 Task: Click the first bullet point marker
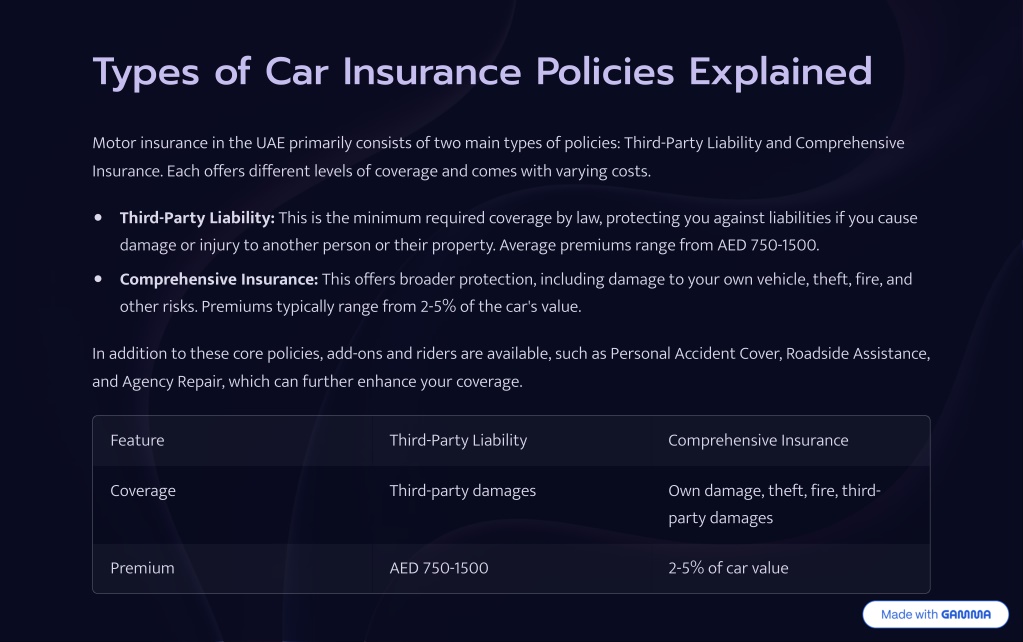(98, 217)
